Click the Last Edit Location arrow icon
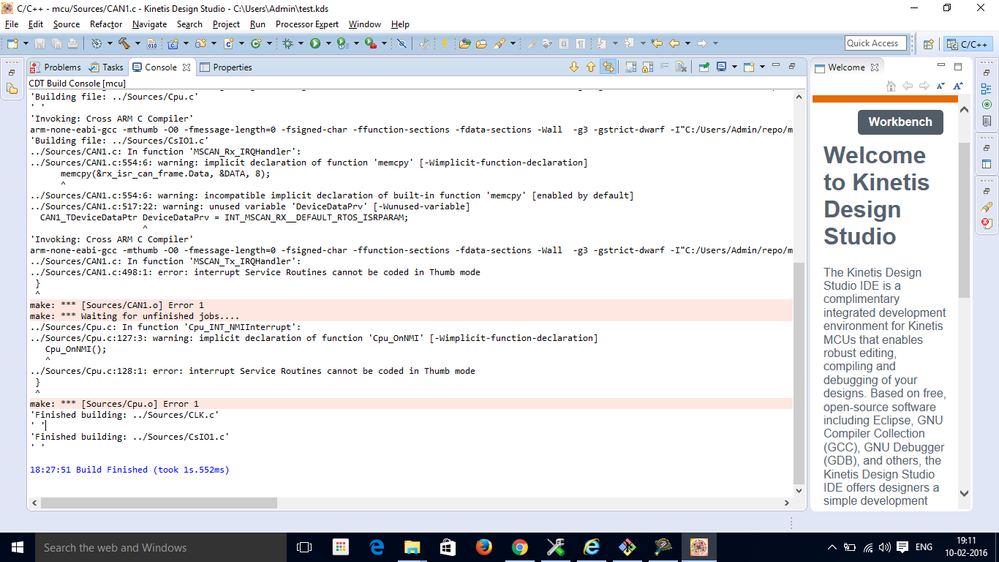This screenshot has height=562, width=999. point(656,43)
